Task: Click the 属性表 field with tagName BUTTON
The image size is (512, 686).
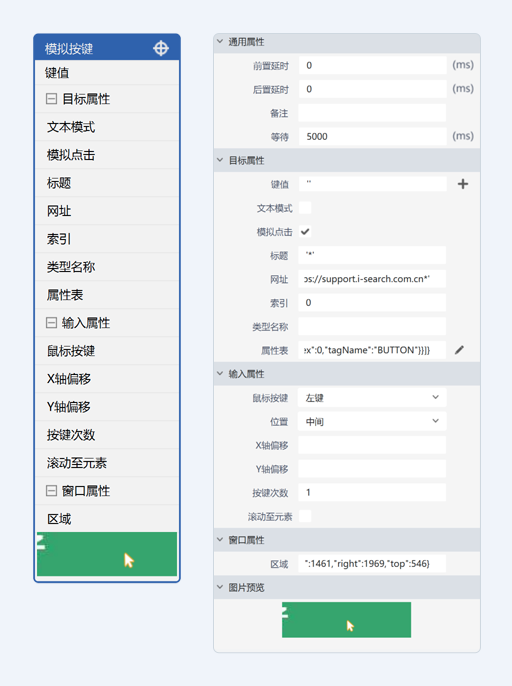Action: tap(372, 350)
